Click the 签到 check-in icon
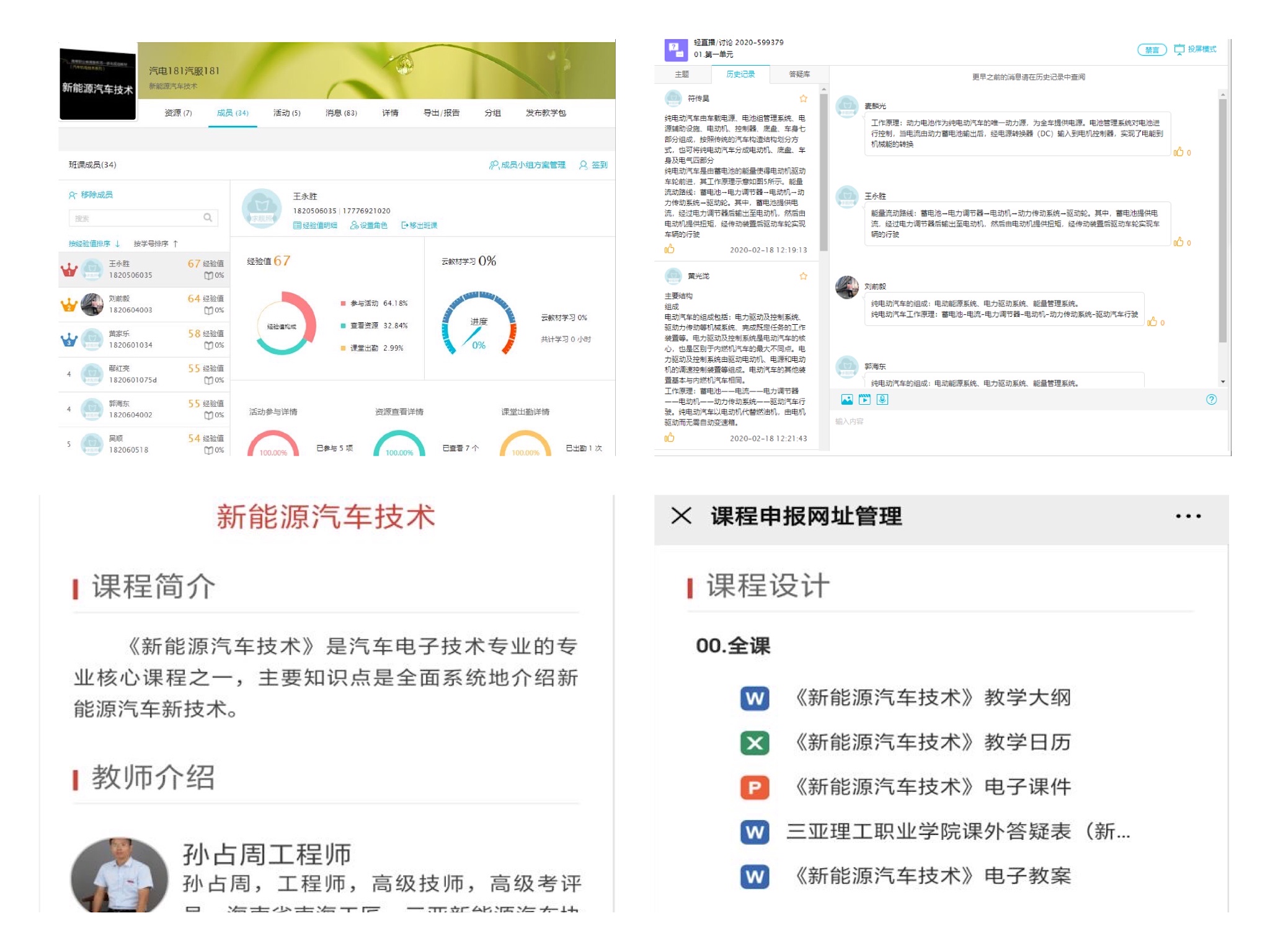This screenshot has height=952, width=1270. [x=583, y=165]
